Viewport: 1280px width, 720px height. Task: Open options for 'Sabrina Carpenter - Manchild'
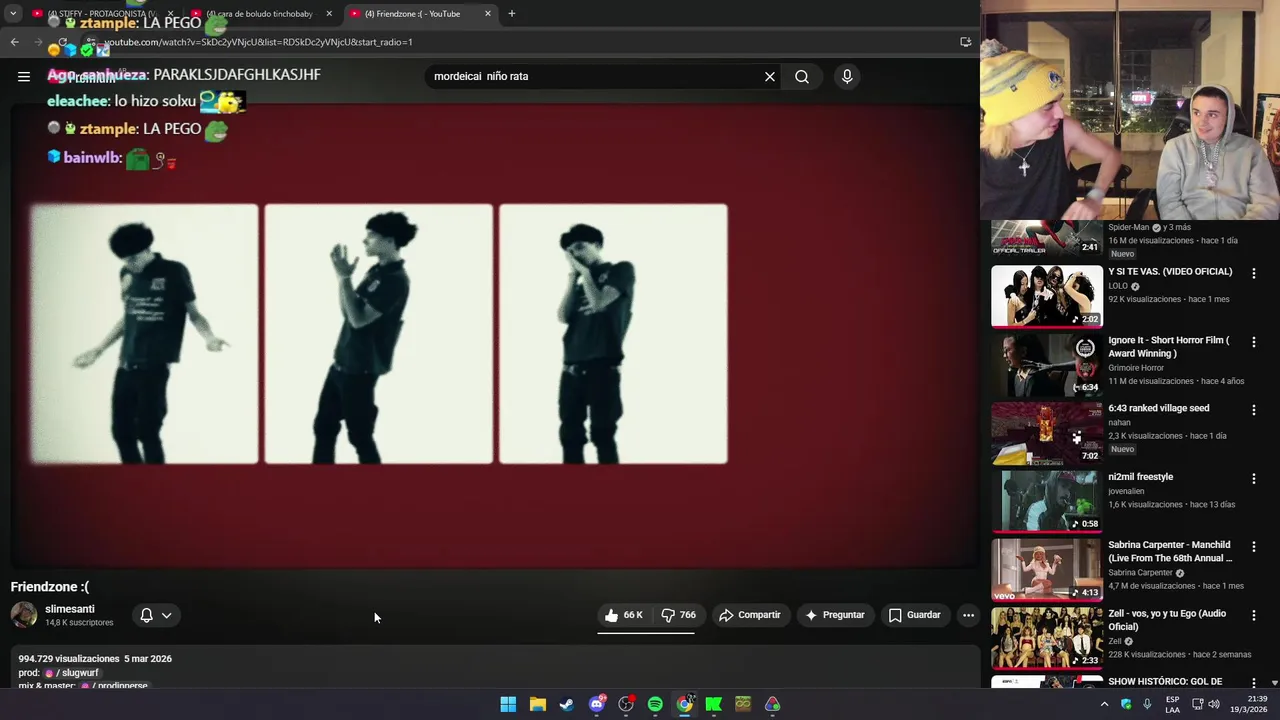point(1253,547)
